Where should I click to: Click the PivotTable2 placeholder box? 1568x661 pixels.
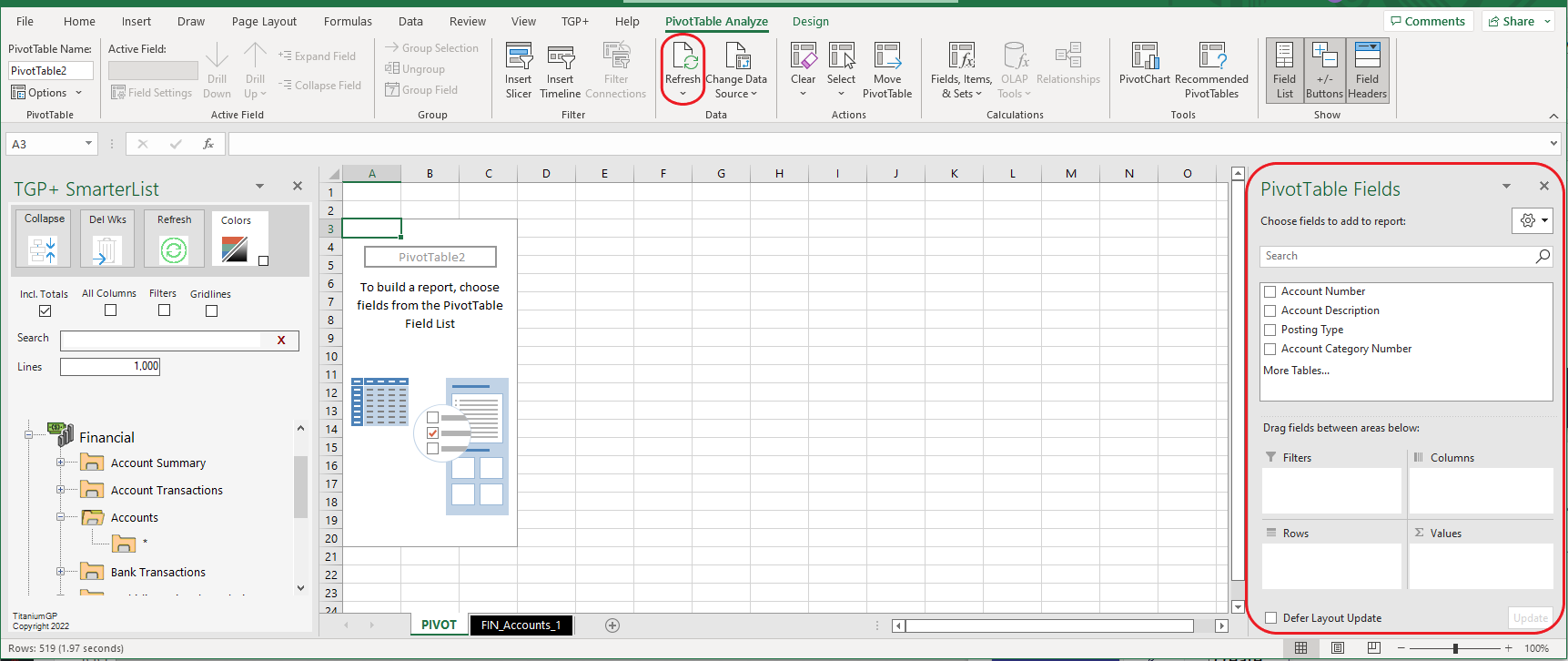(x=430, y=257)
